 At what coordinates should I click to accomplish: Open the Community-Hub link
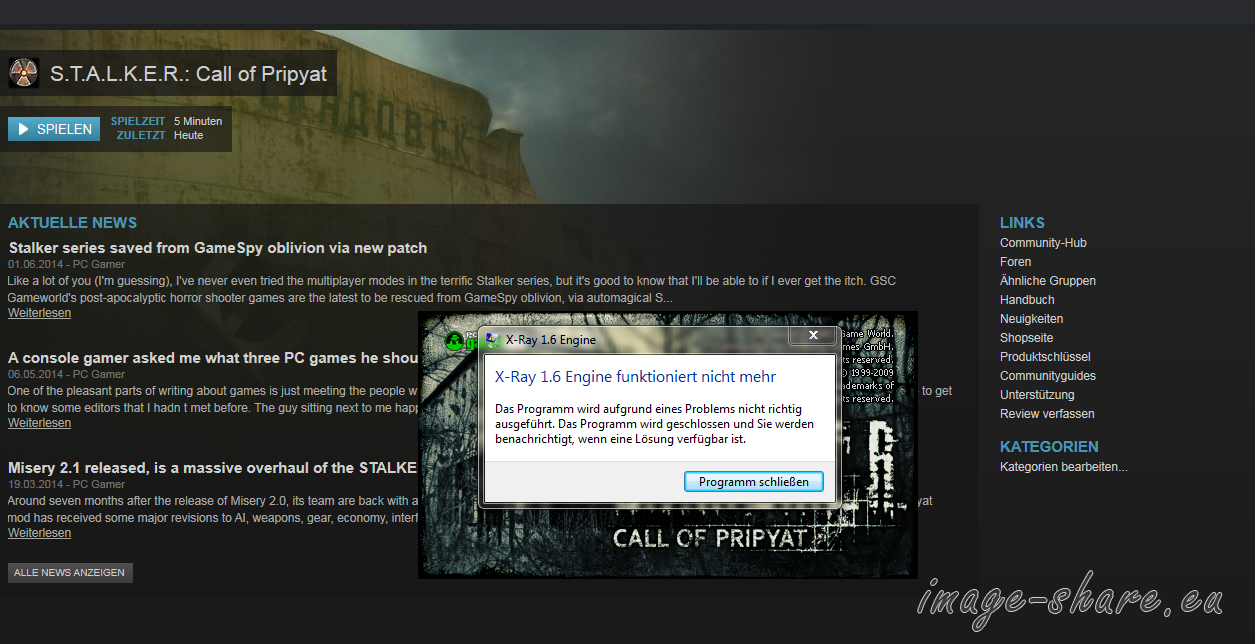click(1043, 243)
